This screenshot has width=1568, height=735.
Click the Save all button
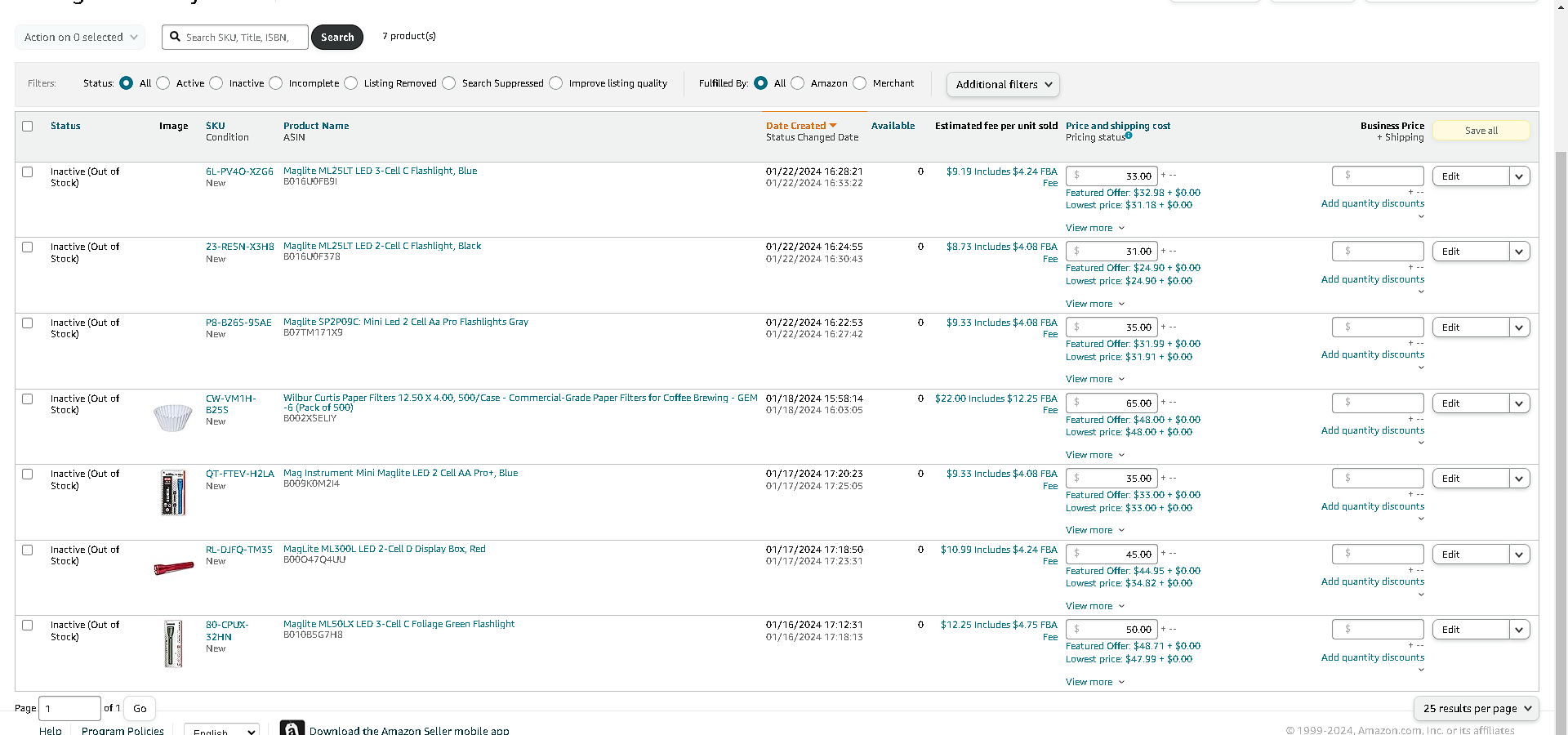1481,131
